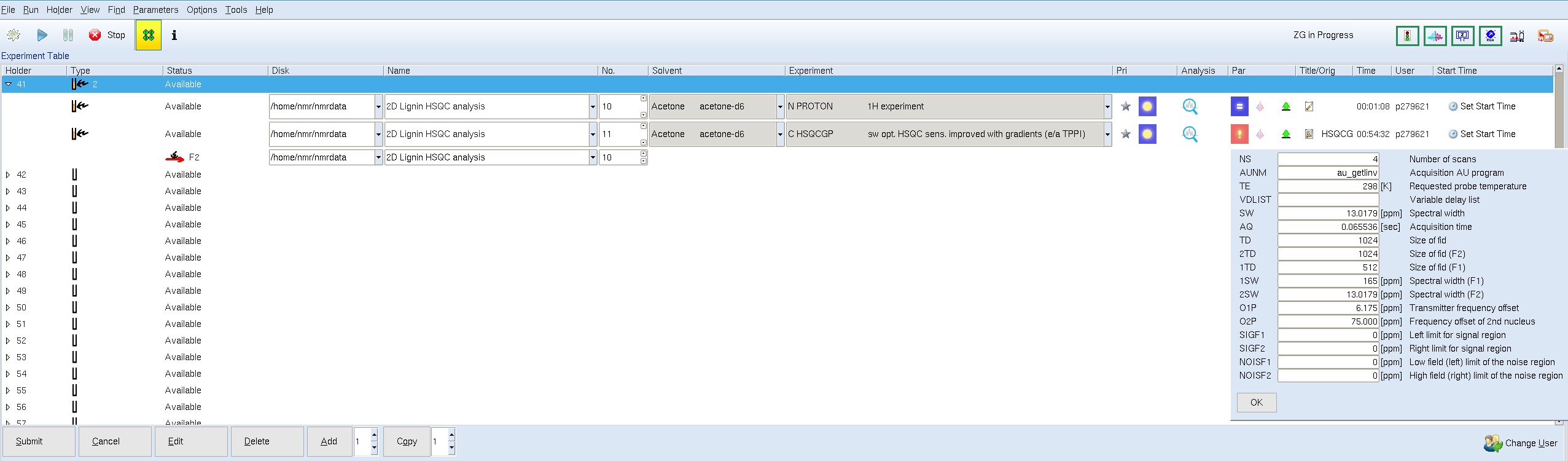Click OK in the parameters panel
Image resolution: width=1568 pixels, height=461 pixels.
(x=1257, y=403)
